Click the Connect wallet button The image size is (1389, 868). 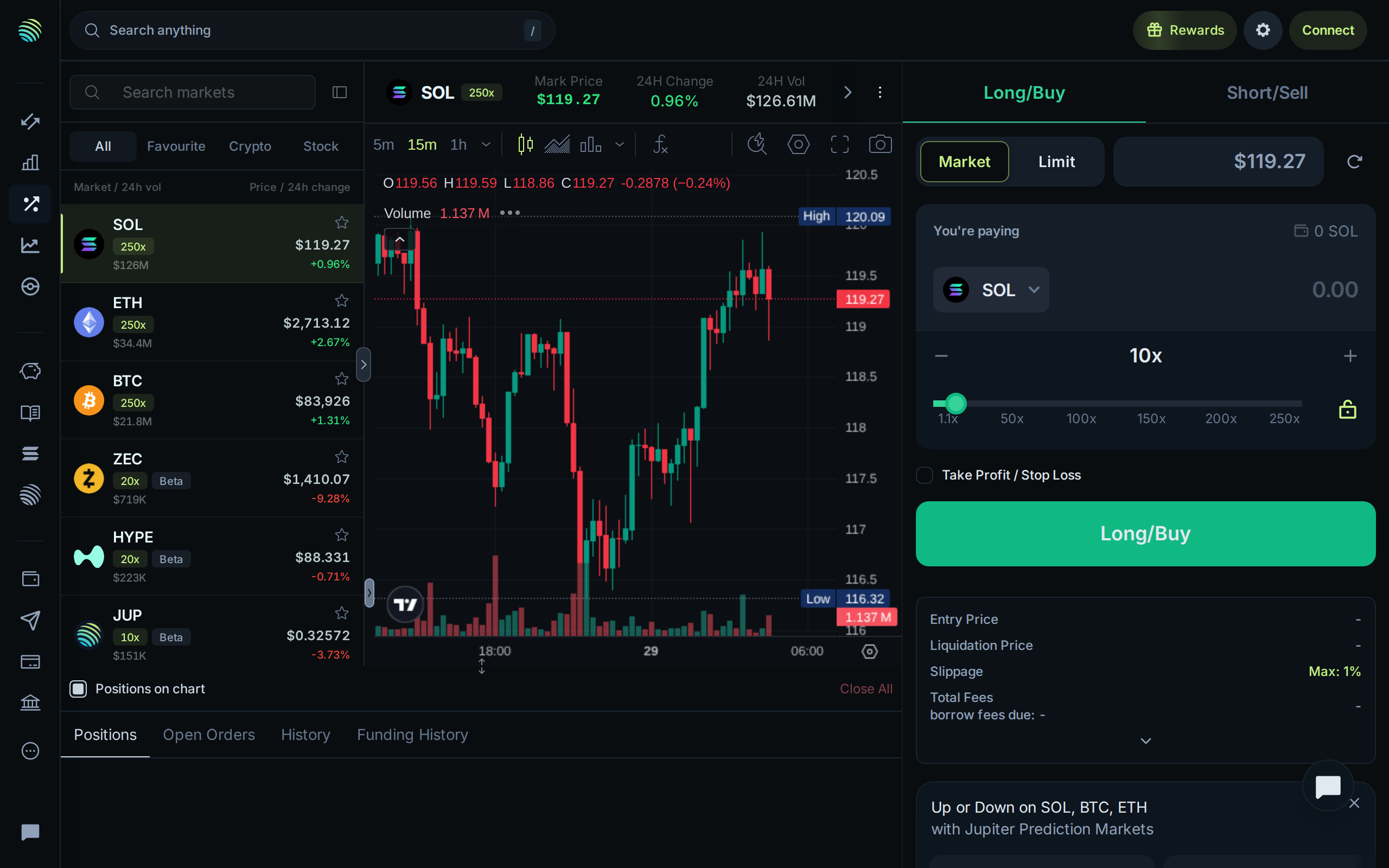coord(1328,30)
